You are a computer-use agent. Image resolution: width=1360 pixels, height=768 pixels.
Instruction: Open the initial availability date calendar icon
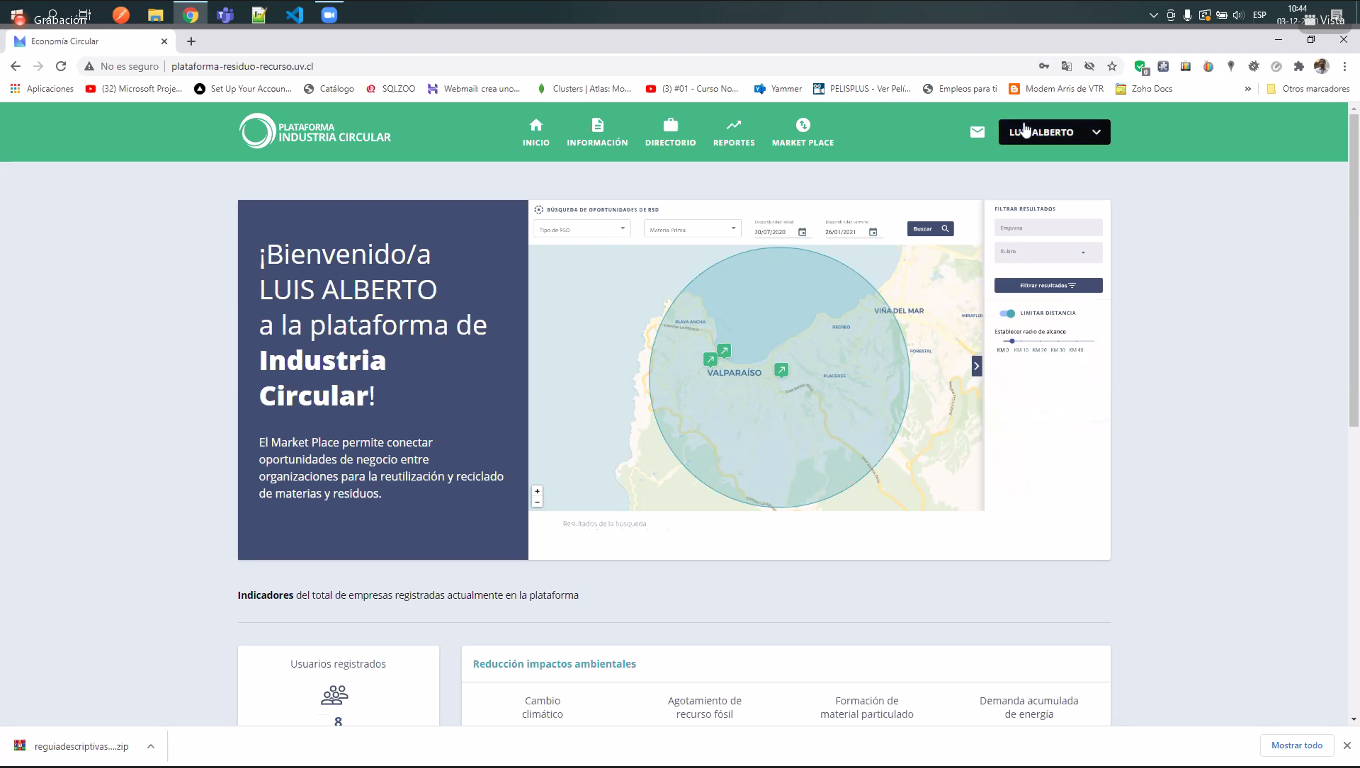(802, 232)
